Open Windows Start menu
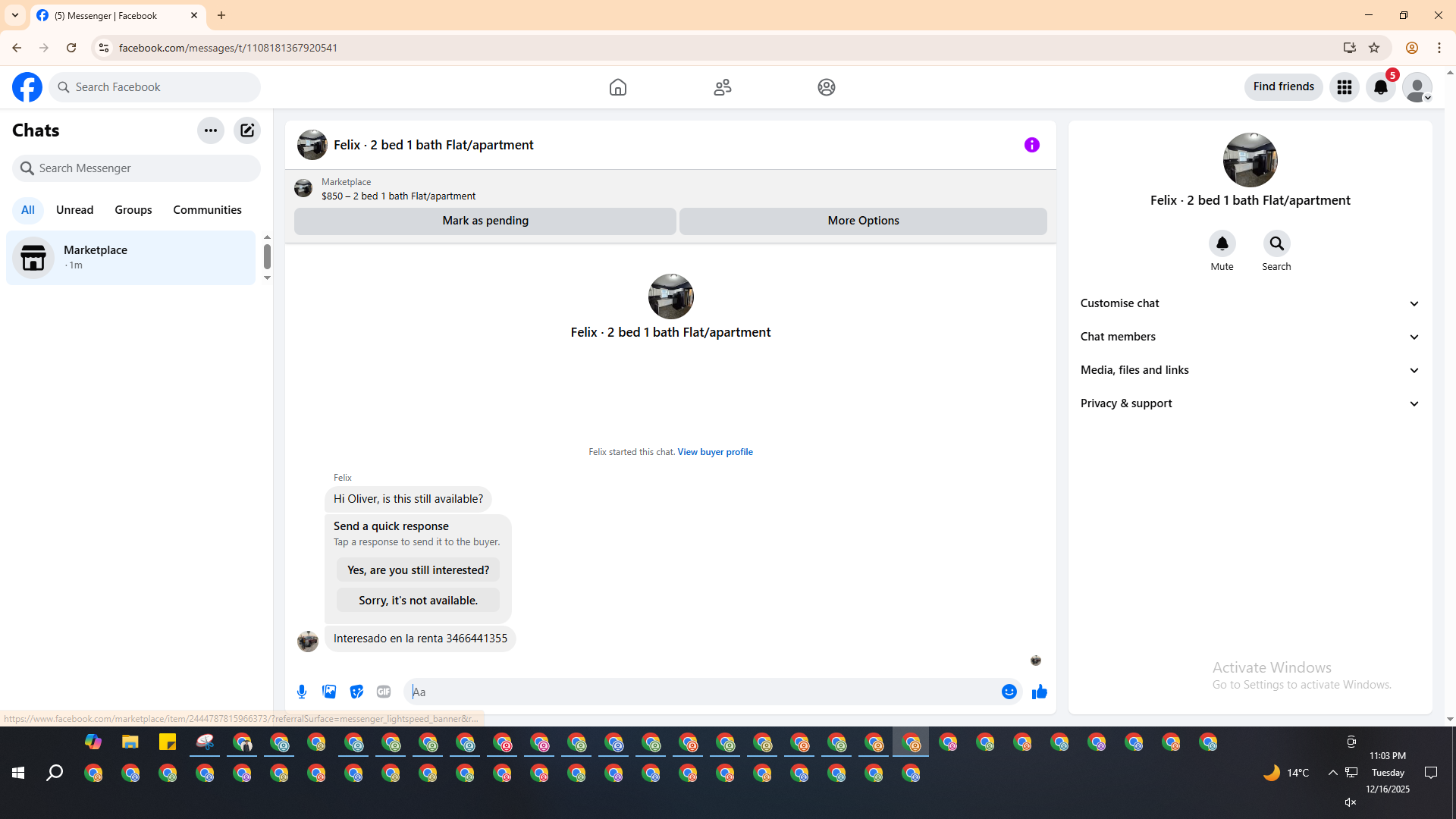1456x819 pixels. coord(18,773)
